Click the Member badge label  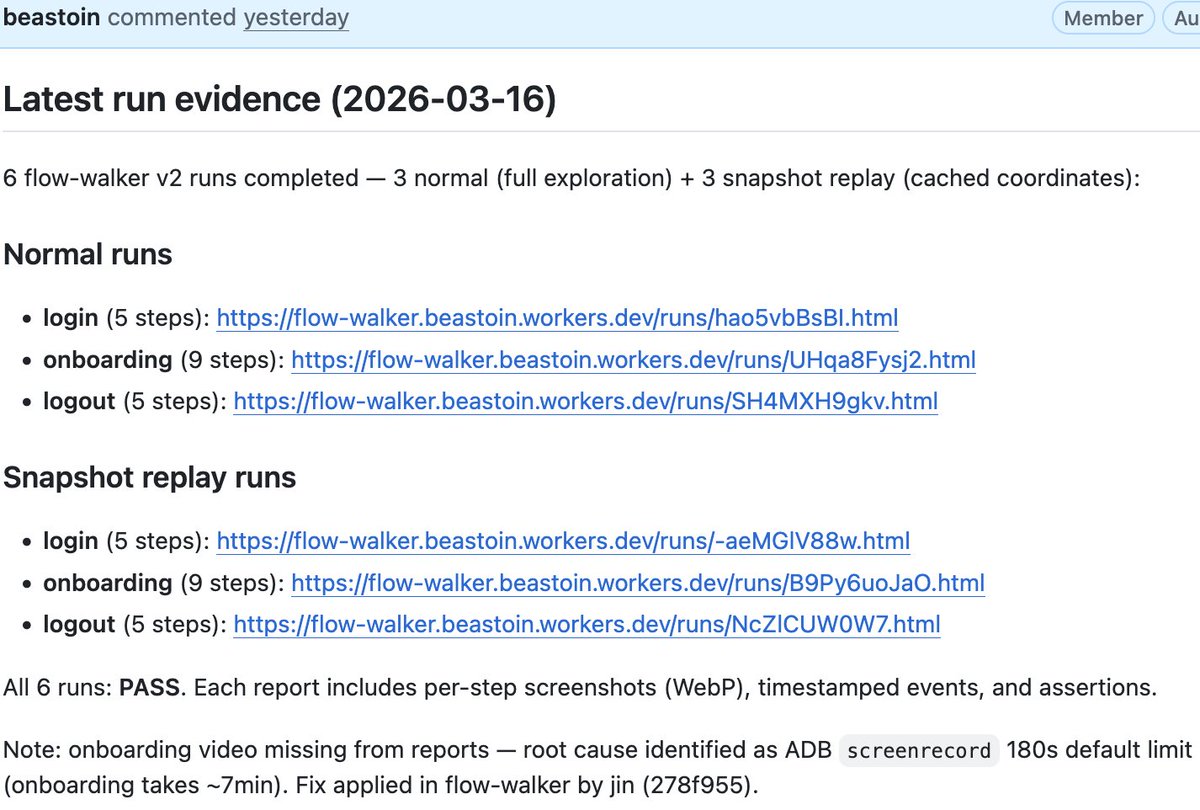[1103, 18]
